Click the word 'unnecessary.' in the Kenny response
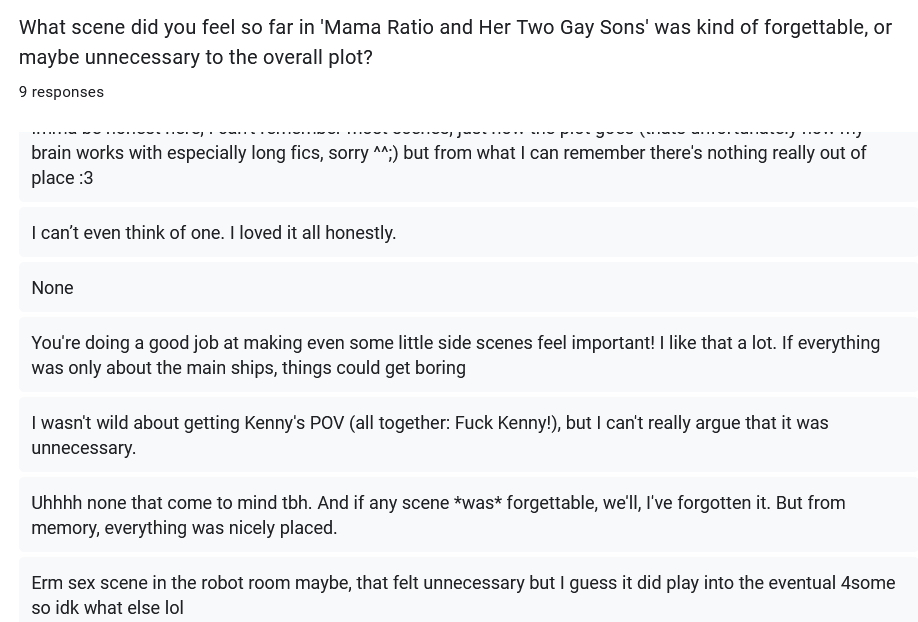Image resolution: width=918 pixels, height=622 pixels. coord(83,448)
